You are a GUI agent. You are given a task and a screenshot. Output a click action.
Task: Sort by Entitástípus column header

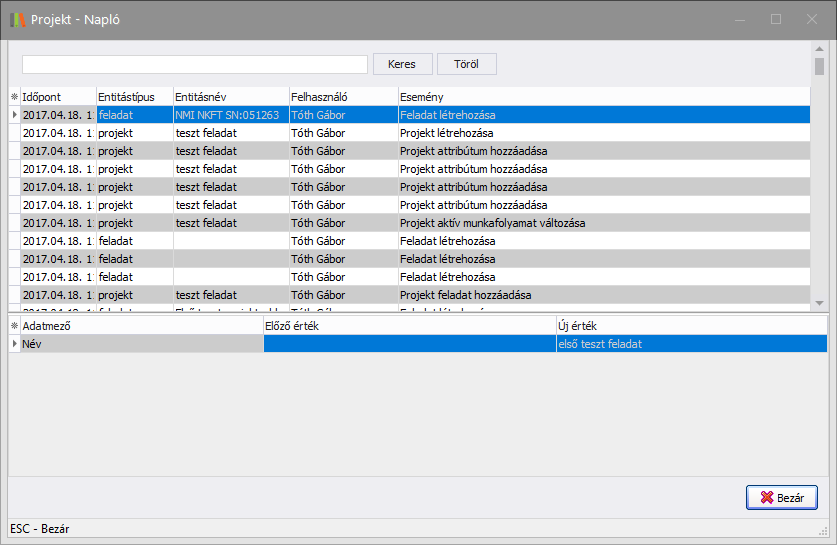(133, 96)
